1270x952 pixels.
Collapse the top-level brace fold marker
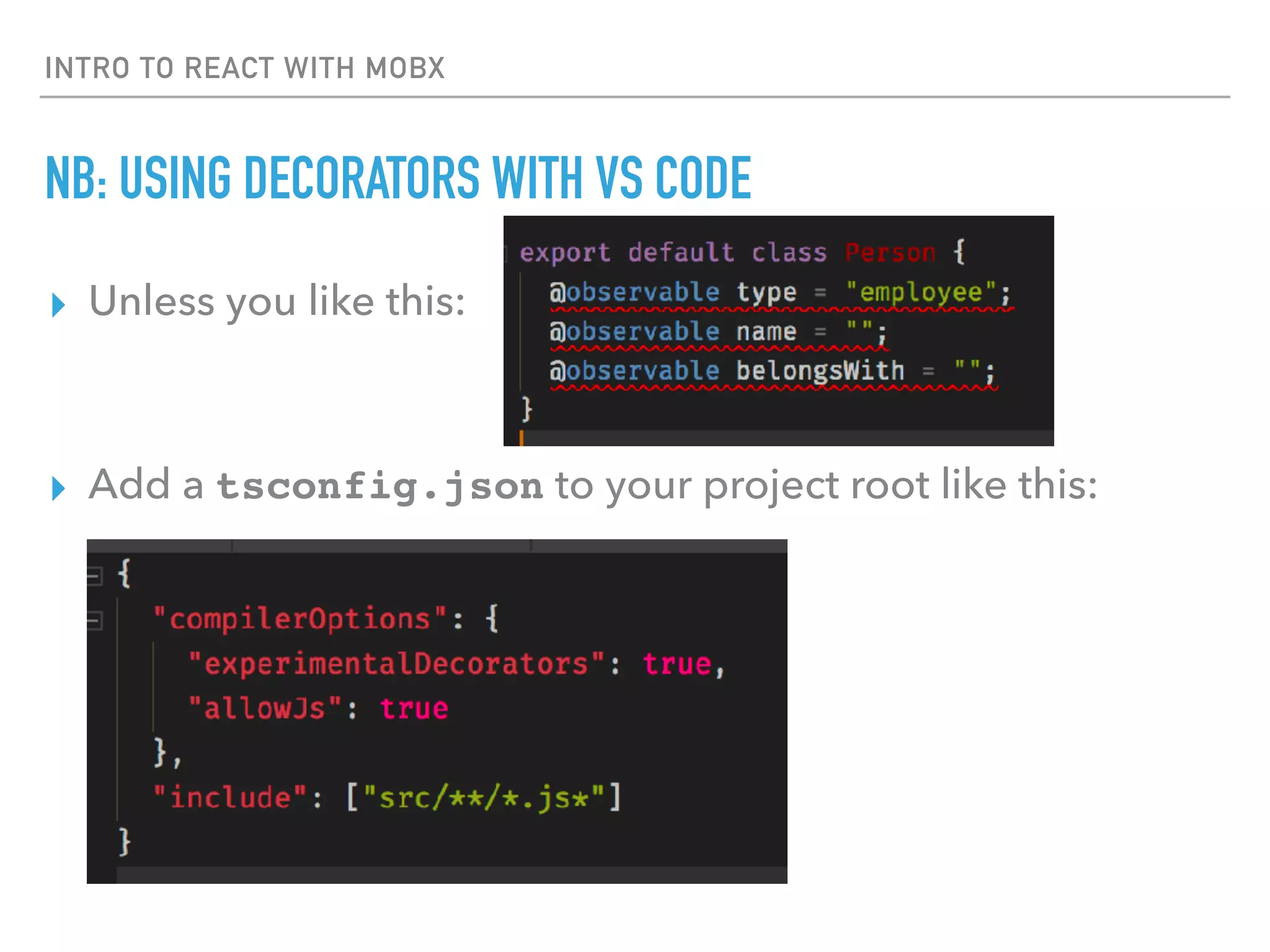[x=94, y=576]
